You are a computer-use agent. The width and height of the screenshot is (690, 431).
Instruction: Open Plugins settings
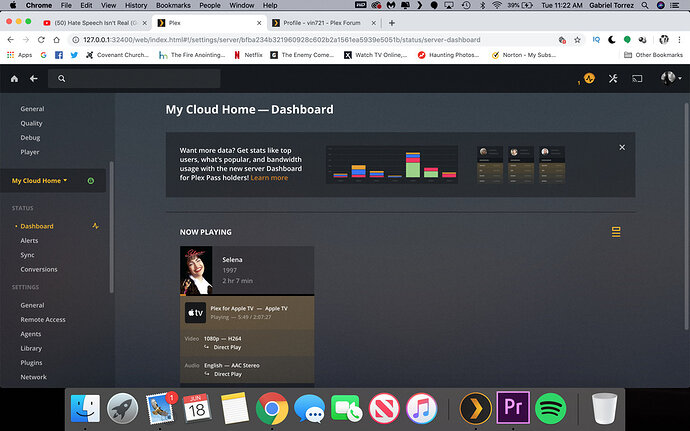(x=31, y=363)
